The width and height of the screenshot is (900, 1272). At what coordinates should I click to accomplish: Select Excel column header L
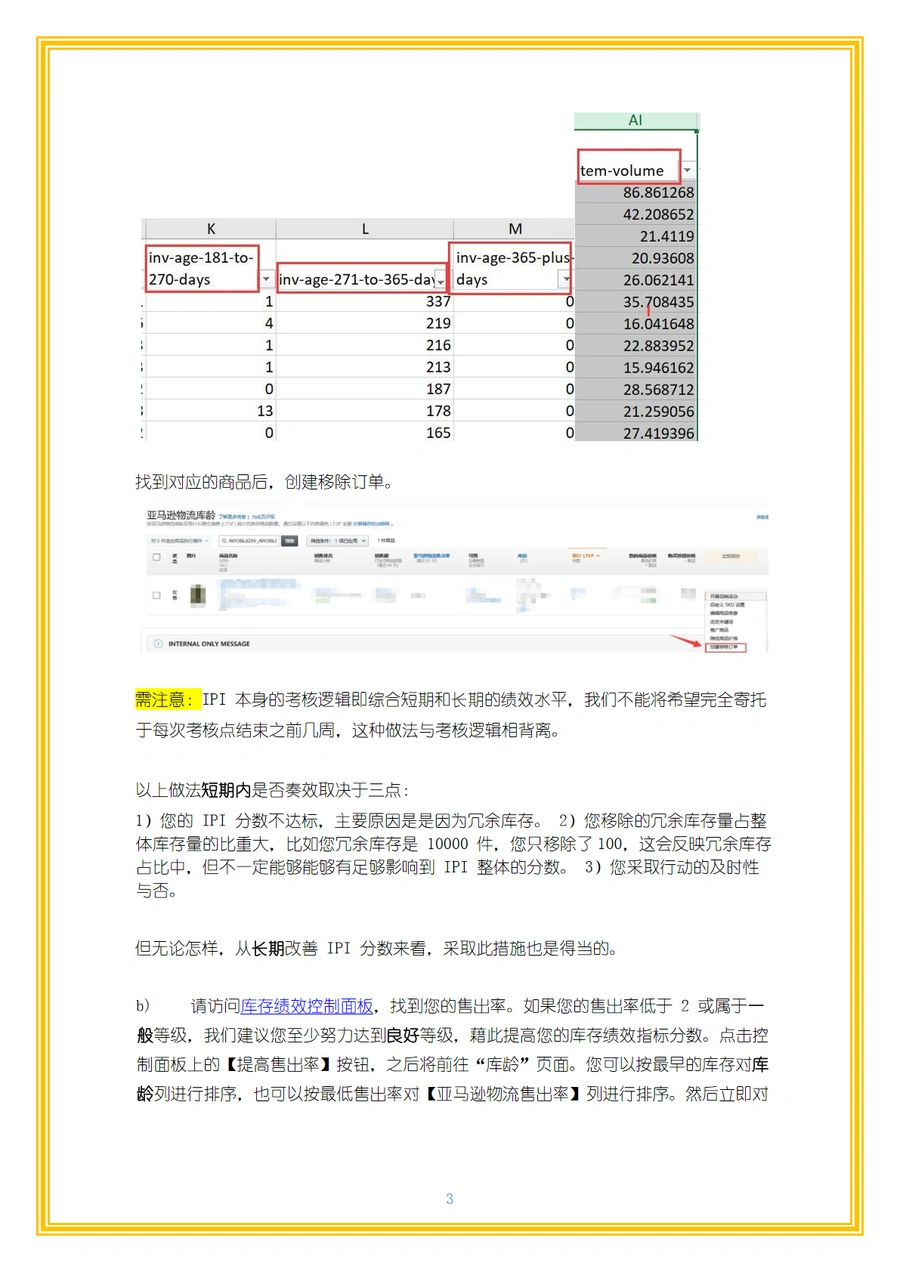pyautogui.click(x=364, y=229)
